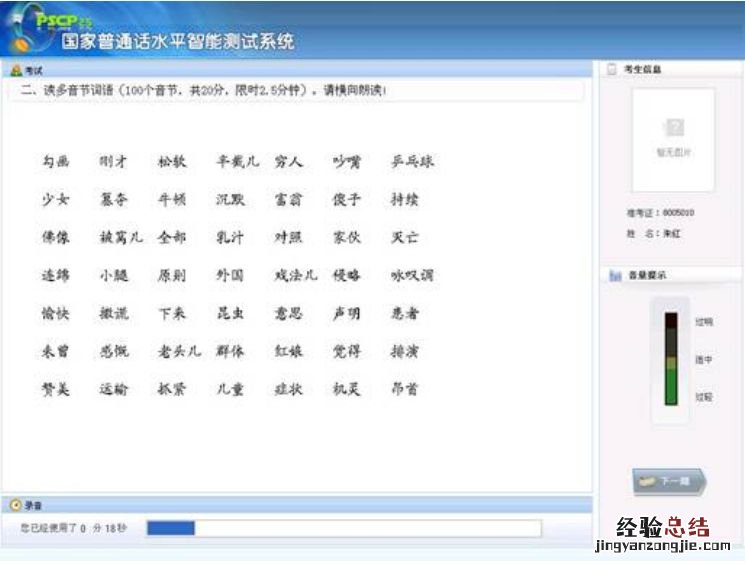Click the 录音 recording status icon
Viewport: 745px width, 564px height.
tap(14, 506)
